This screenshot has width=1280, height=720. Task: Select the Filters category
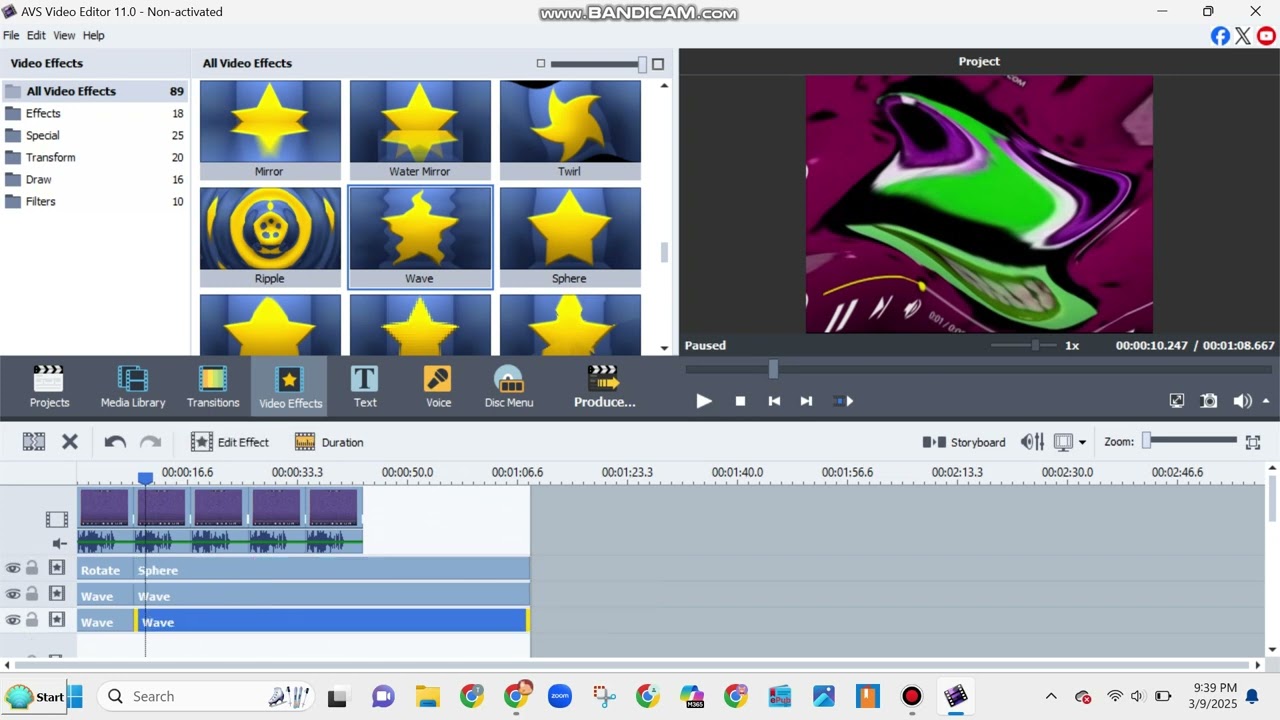pos(94,201)
